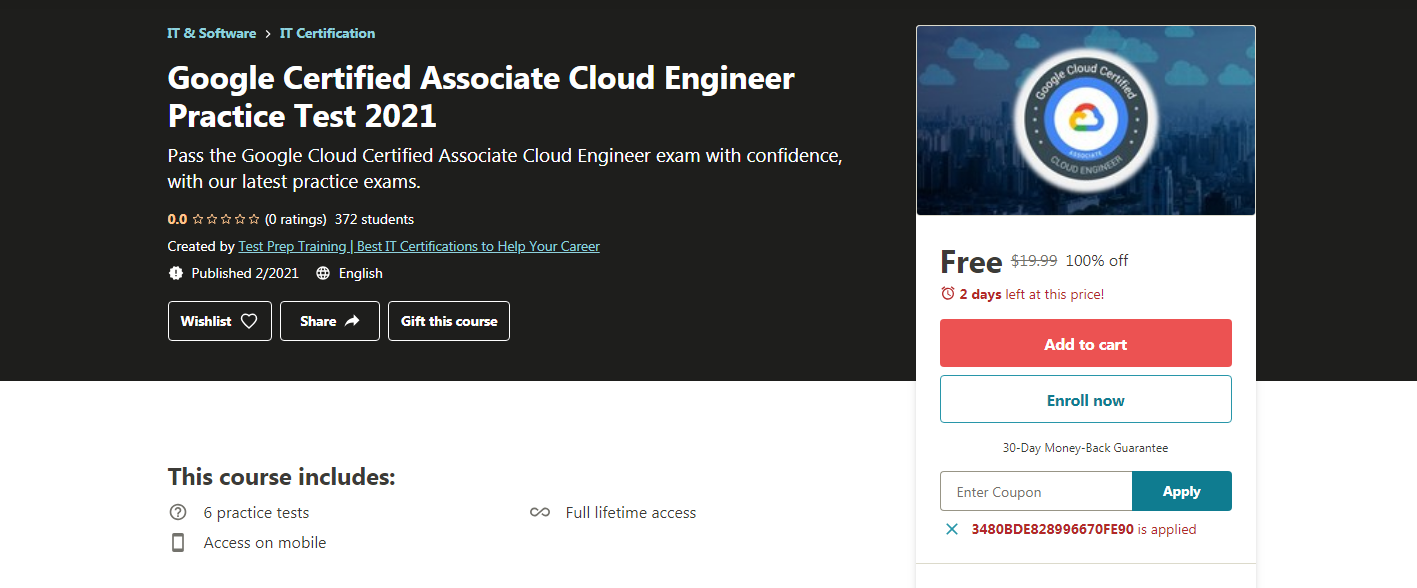Click the heart icon on Wishlist
Image resolution: width=1417 pixels, height=588 pixels.
click(x=249, y=321)
